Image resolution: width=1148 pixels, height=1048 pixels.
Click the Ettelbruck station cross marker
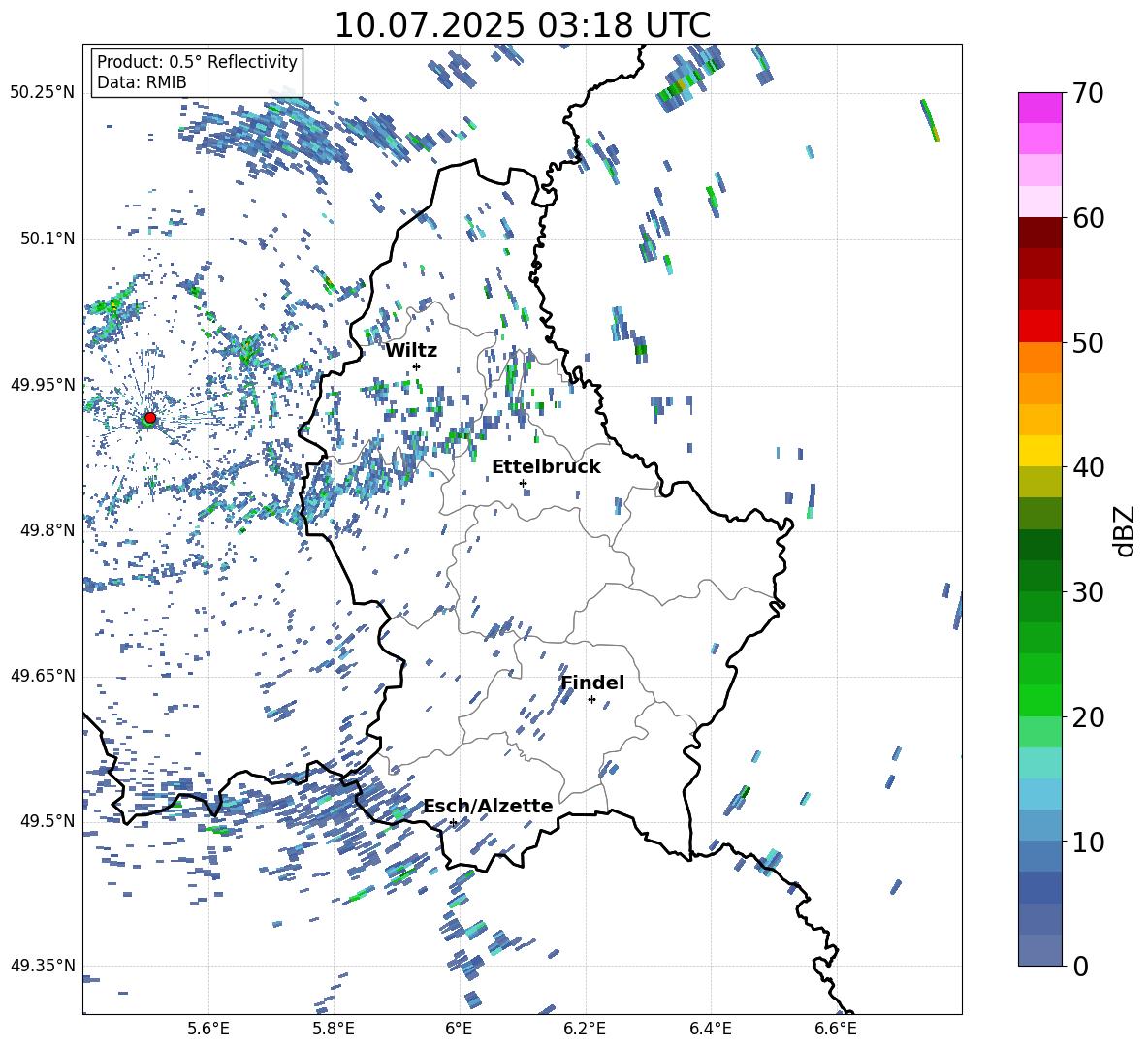click(523, 483)
